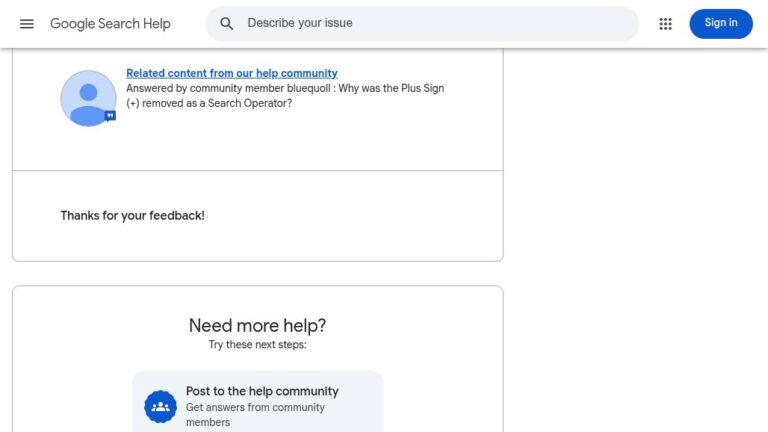Select Post to the help community
This screenshot has height=432, width=768.
point(258,402)
